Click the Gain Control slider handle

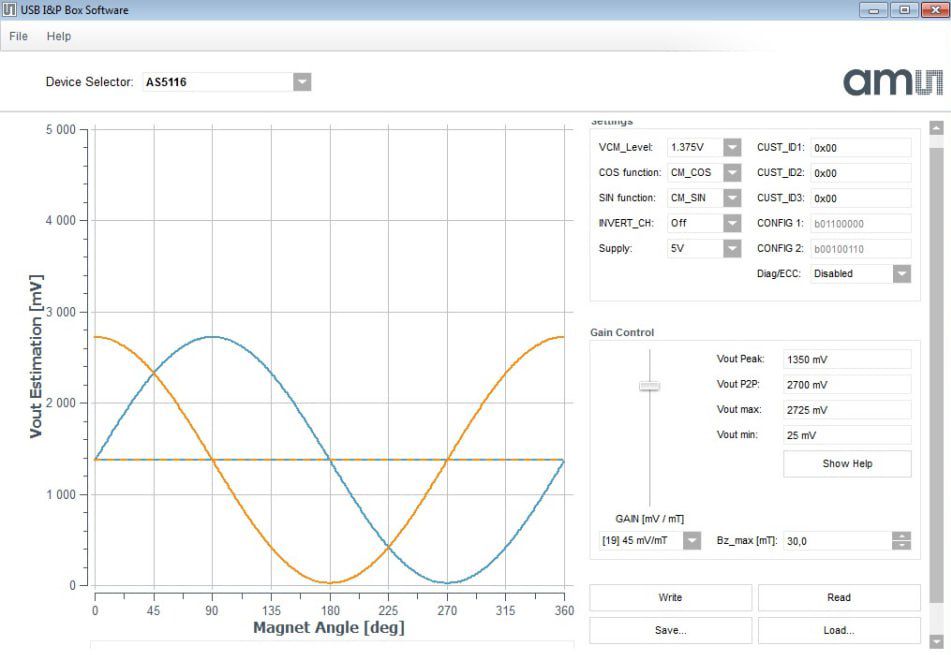point(650,385)
